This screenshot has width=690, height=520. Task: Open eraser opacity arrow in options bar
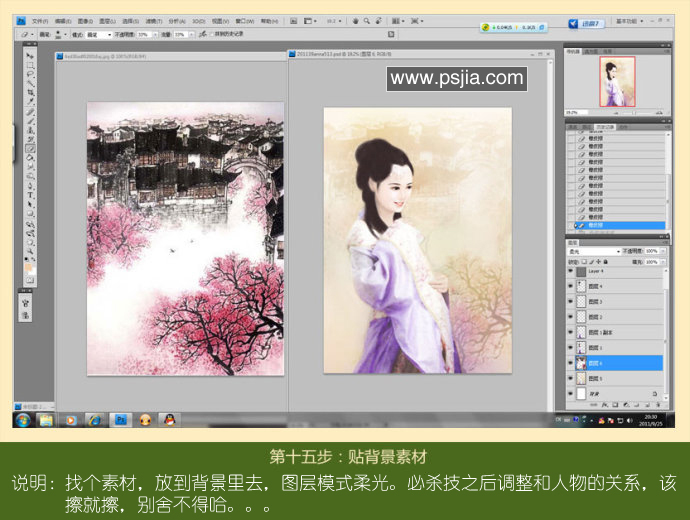pyautogui.click(x=155, y=34)
